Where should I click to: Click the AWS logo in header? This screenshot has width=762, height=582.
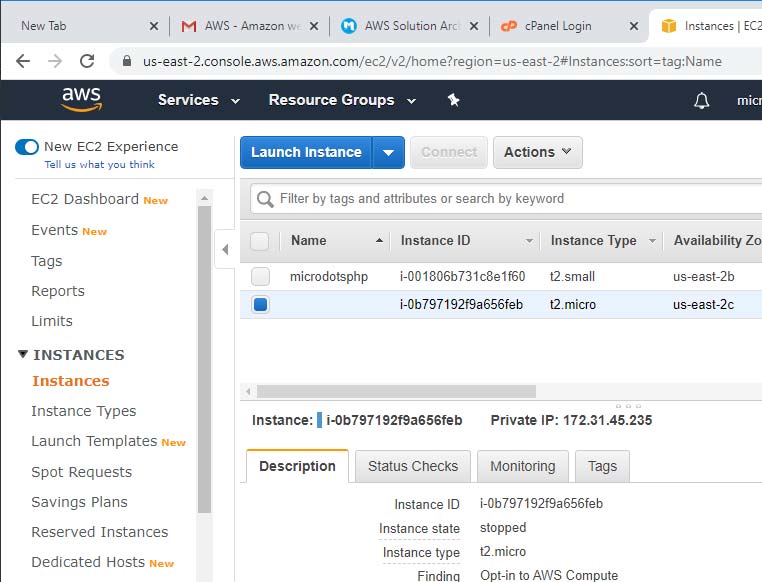click(82, 99)
